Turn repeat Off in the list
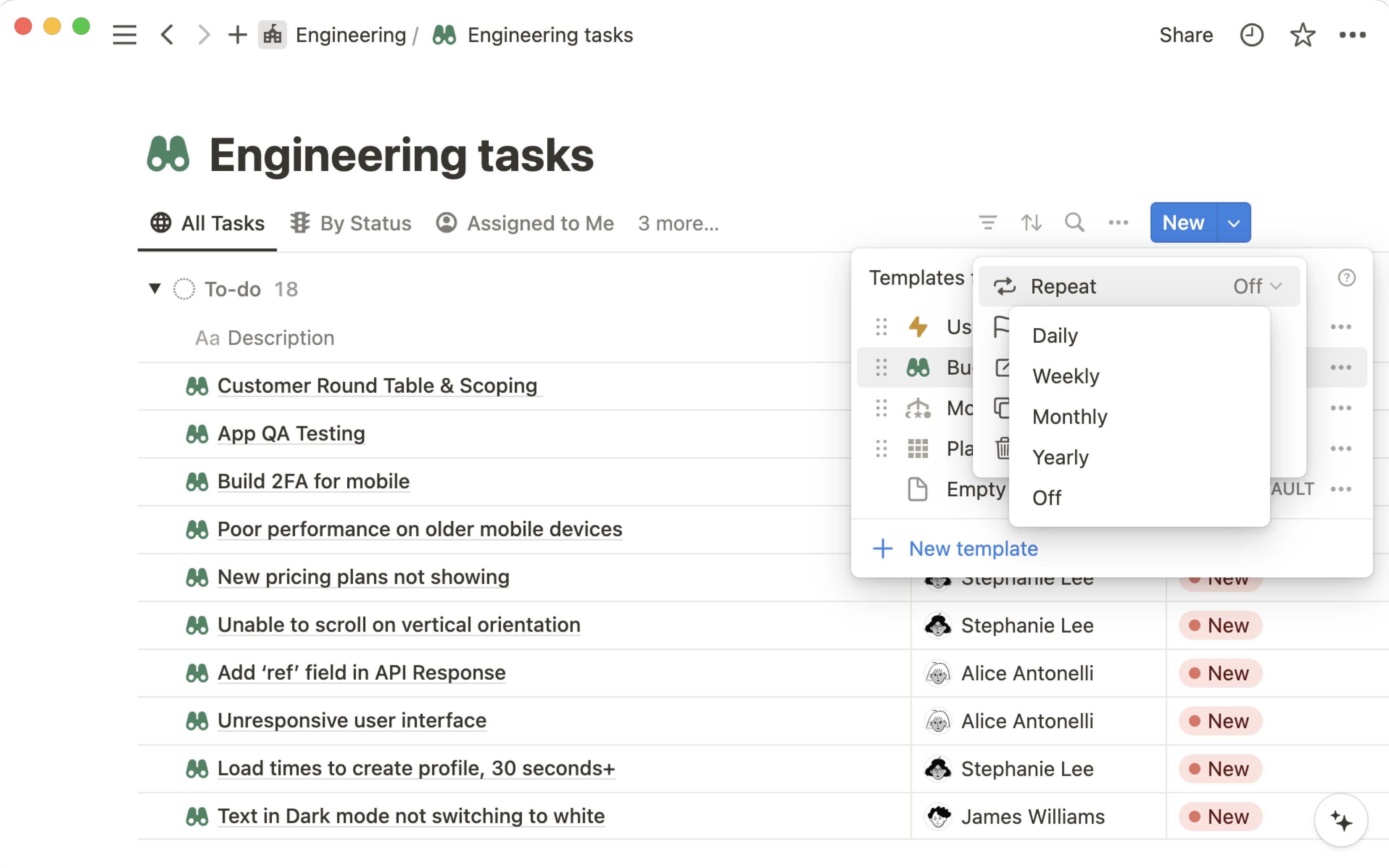The image size is (1389, 868). click(x=1046, y=498)
